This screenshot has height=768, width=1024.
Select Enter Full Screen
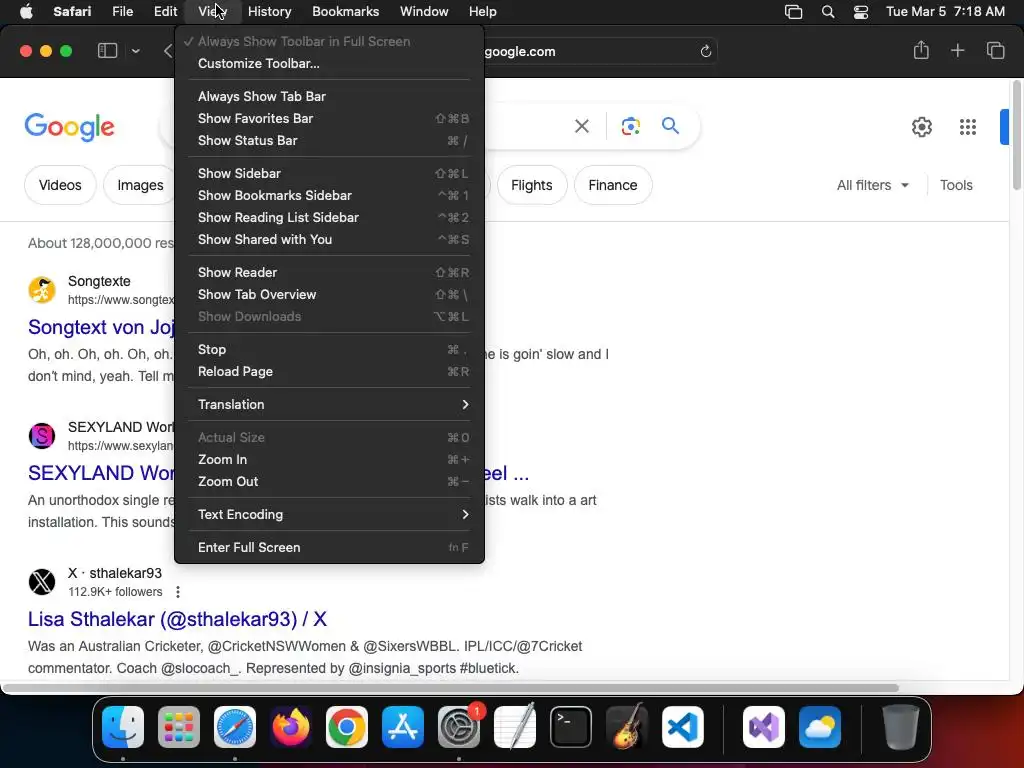pos(329,547)
